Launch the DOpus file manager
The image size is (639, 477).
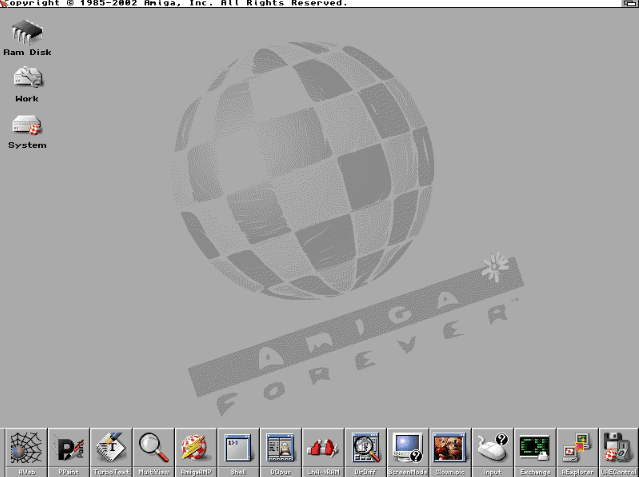(x=281, y=452)
